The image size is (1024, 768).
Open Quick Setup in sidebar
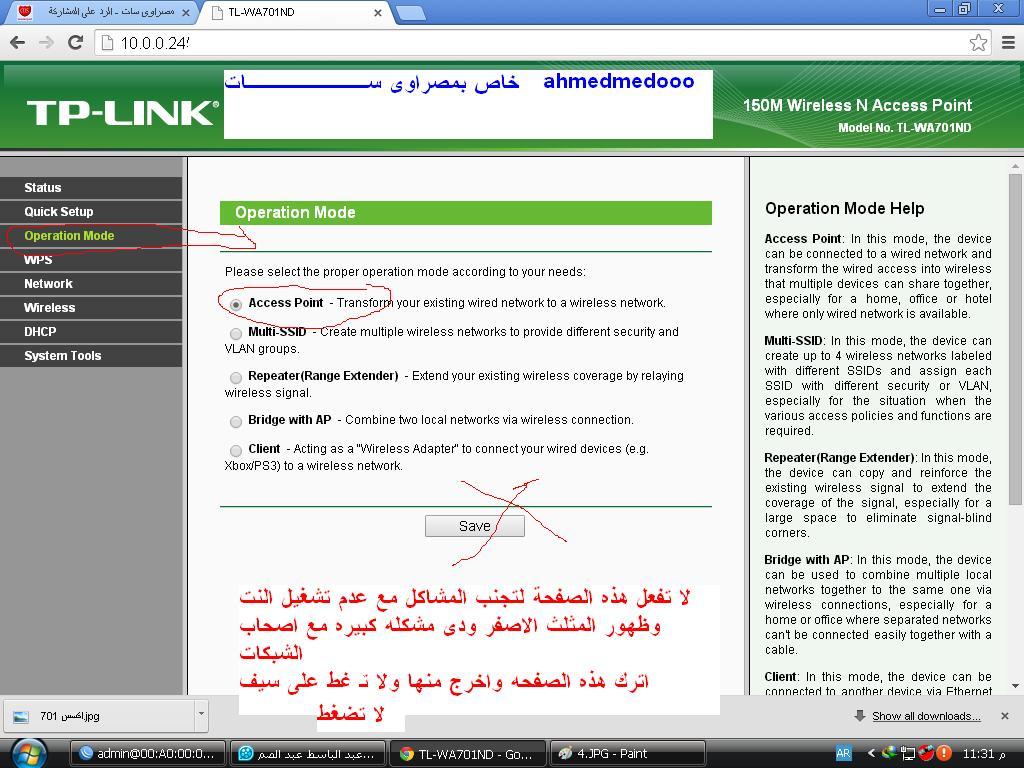tap(91, 212)
